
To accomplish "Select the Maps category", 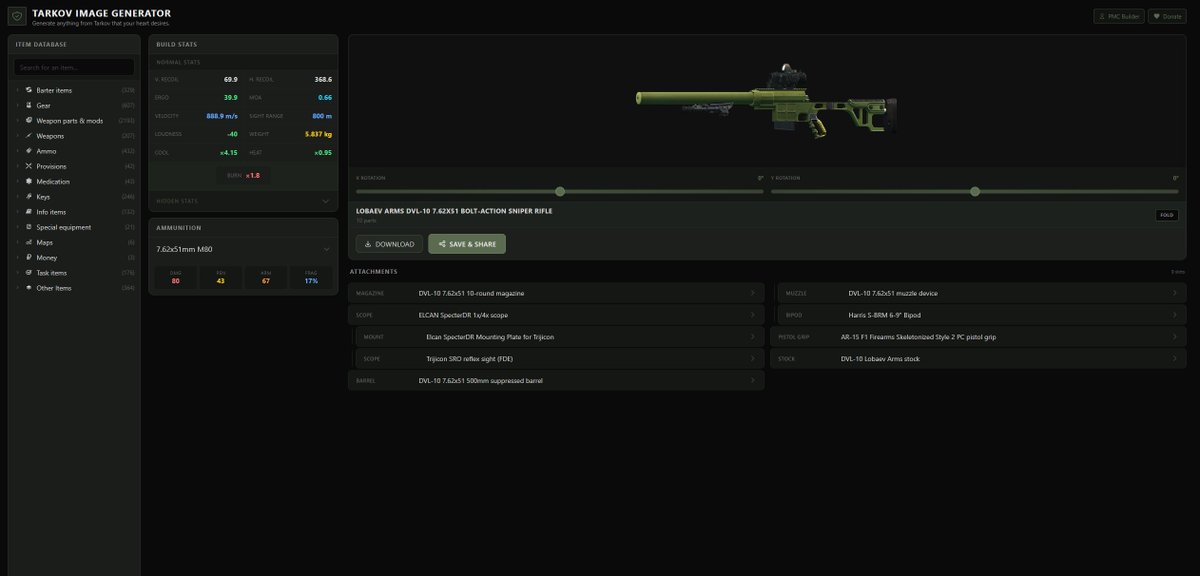I will point(75,242).
